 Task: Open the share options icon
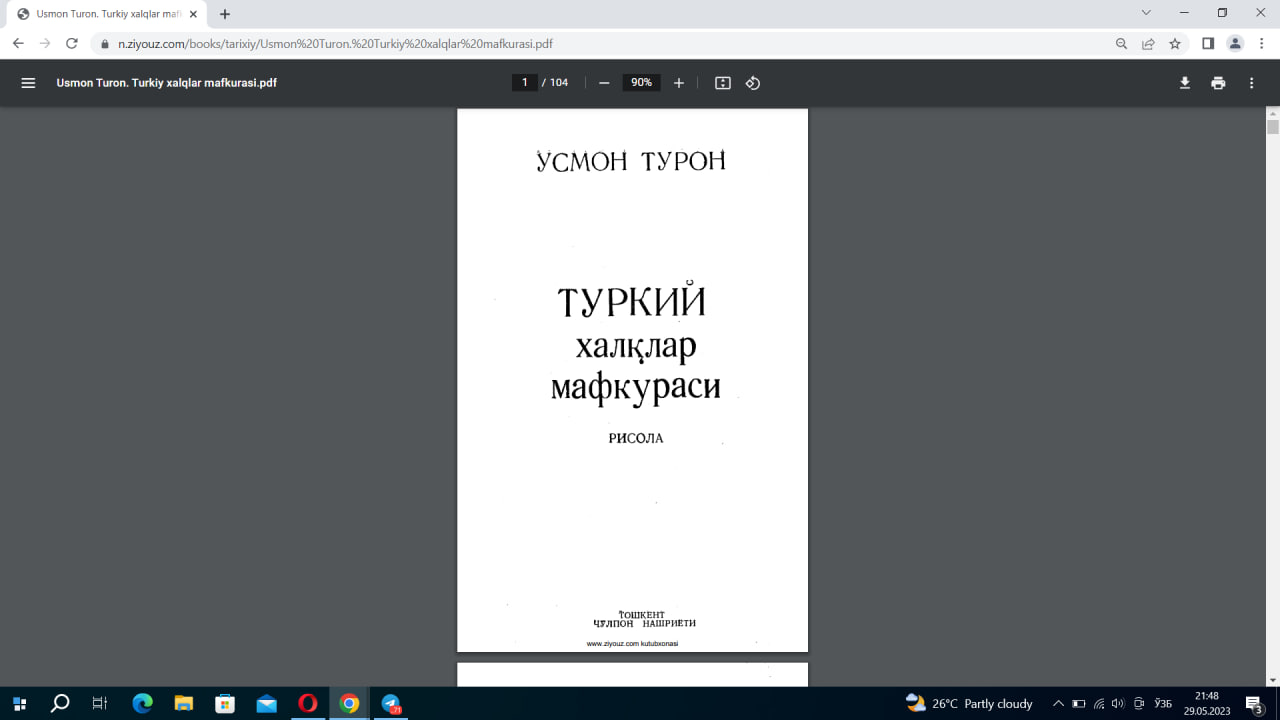(1146, 43)
